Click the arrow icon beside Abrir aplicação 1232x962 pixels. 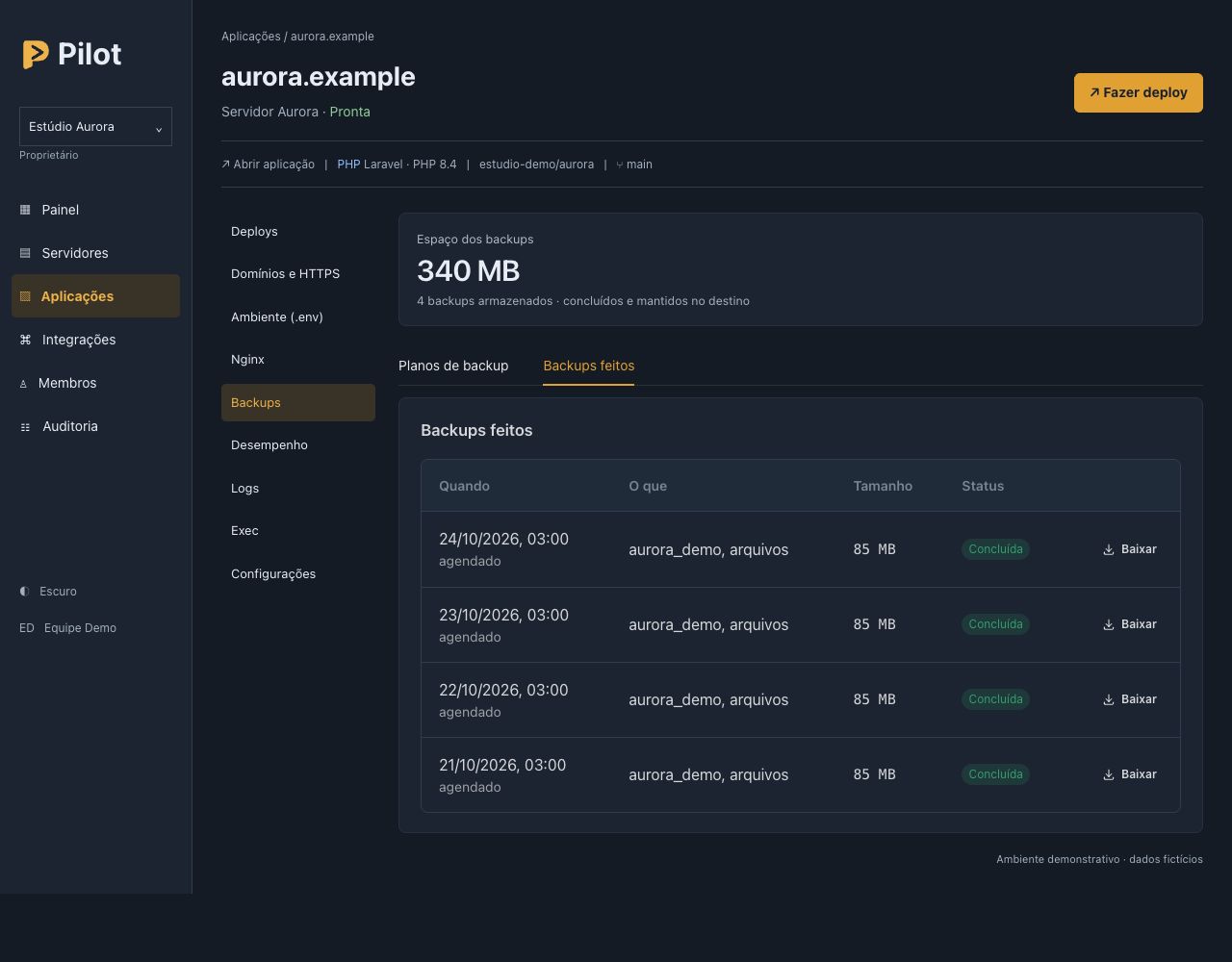click(225, 165)
